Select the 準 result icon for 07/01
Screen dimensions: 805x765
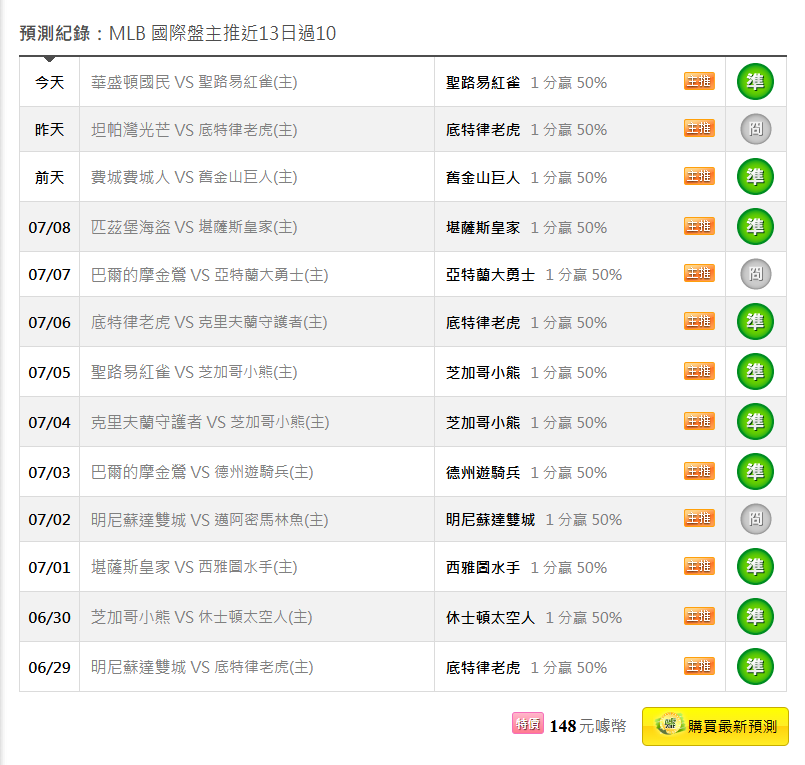(755, 566)
